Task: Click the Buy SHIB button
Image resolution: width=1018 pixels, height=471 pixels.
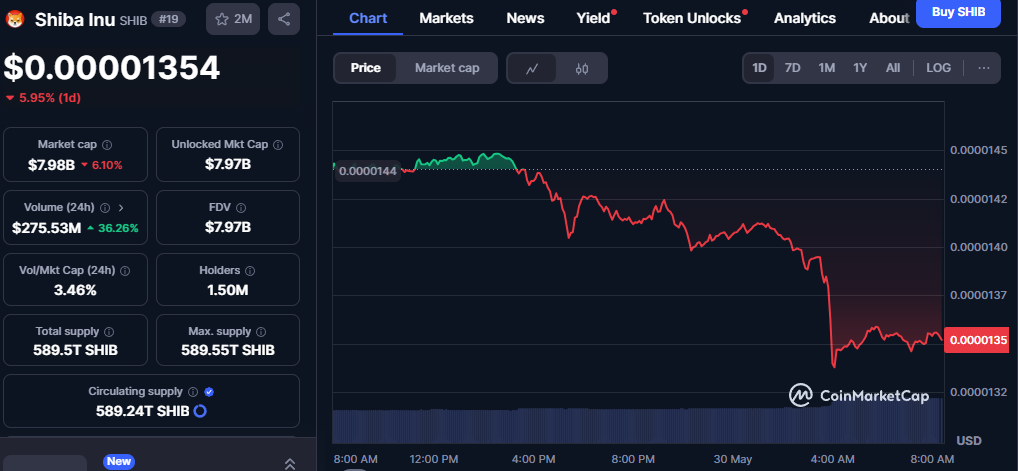Action: (958, 12)
